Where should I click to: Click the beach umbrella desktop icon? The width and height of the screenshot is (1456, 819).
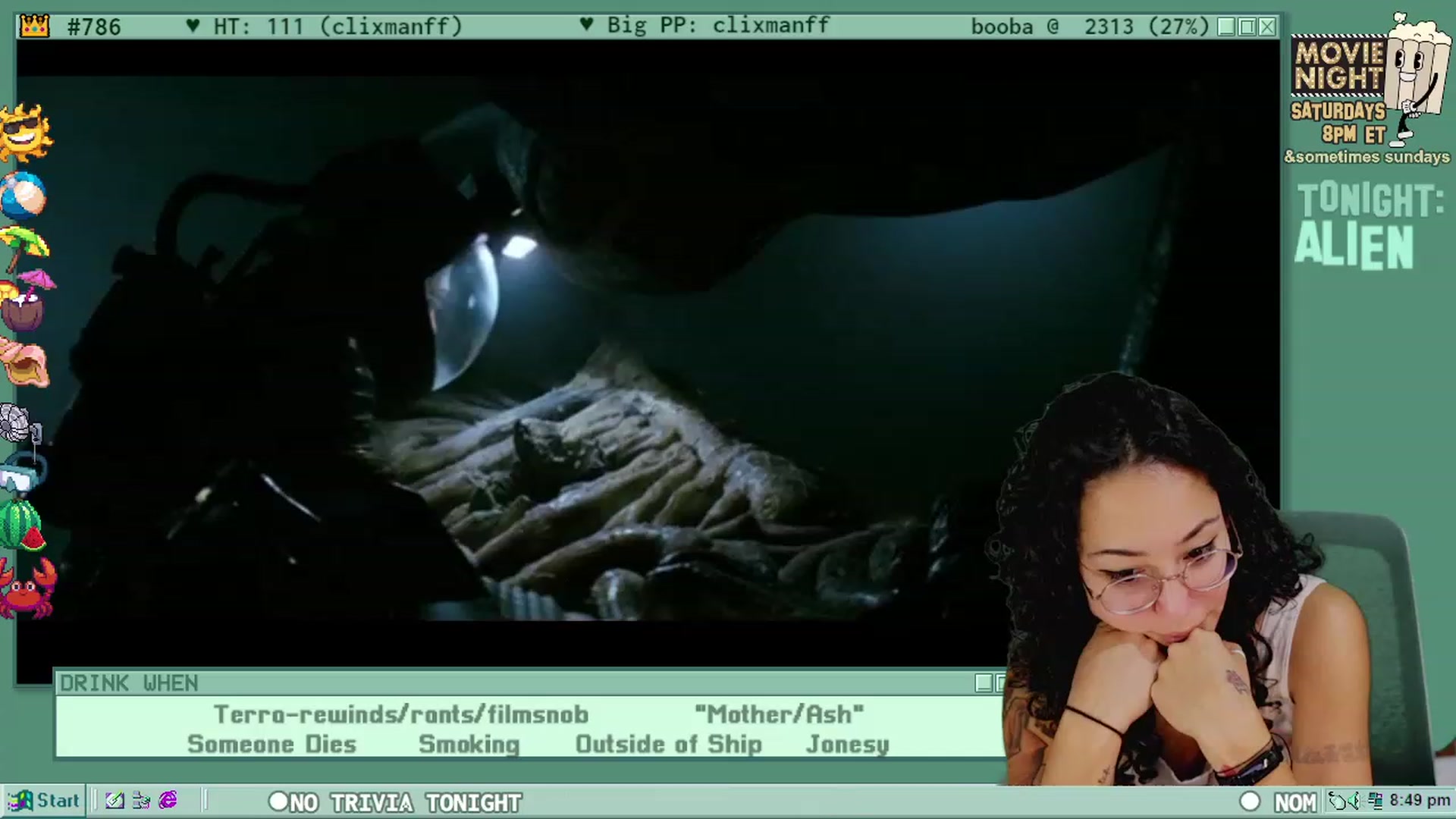[24, 249]
